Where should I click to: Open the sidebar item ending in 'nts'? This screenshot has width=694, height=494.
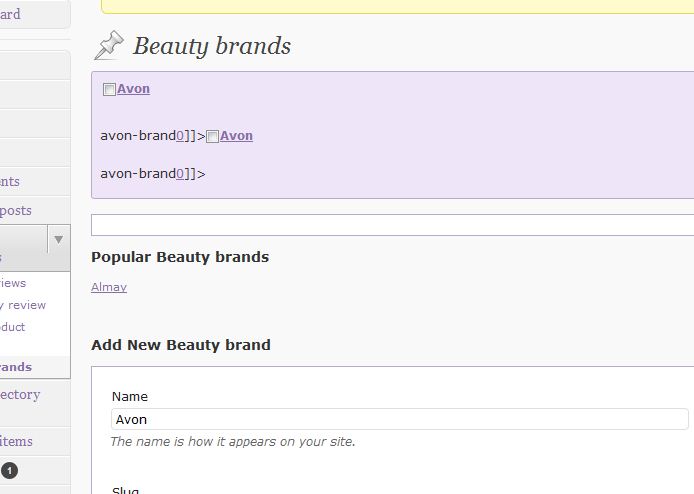(x=10, y=181)
